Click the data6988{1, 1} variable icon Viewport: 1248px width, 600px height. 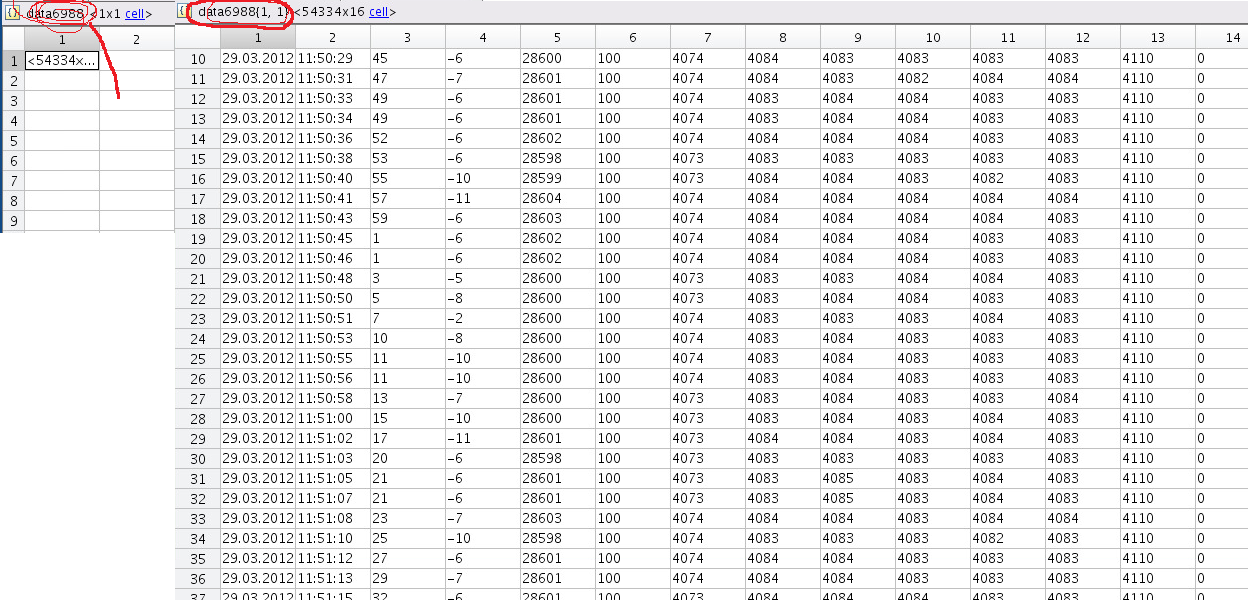[185, 12]
